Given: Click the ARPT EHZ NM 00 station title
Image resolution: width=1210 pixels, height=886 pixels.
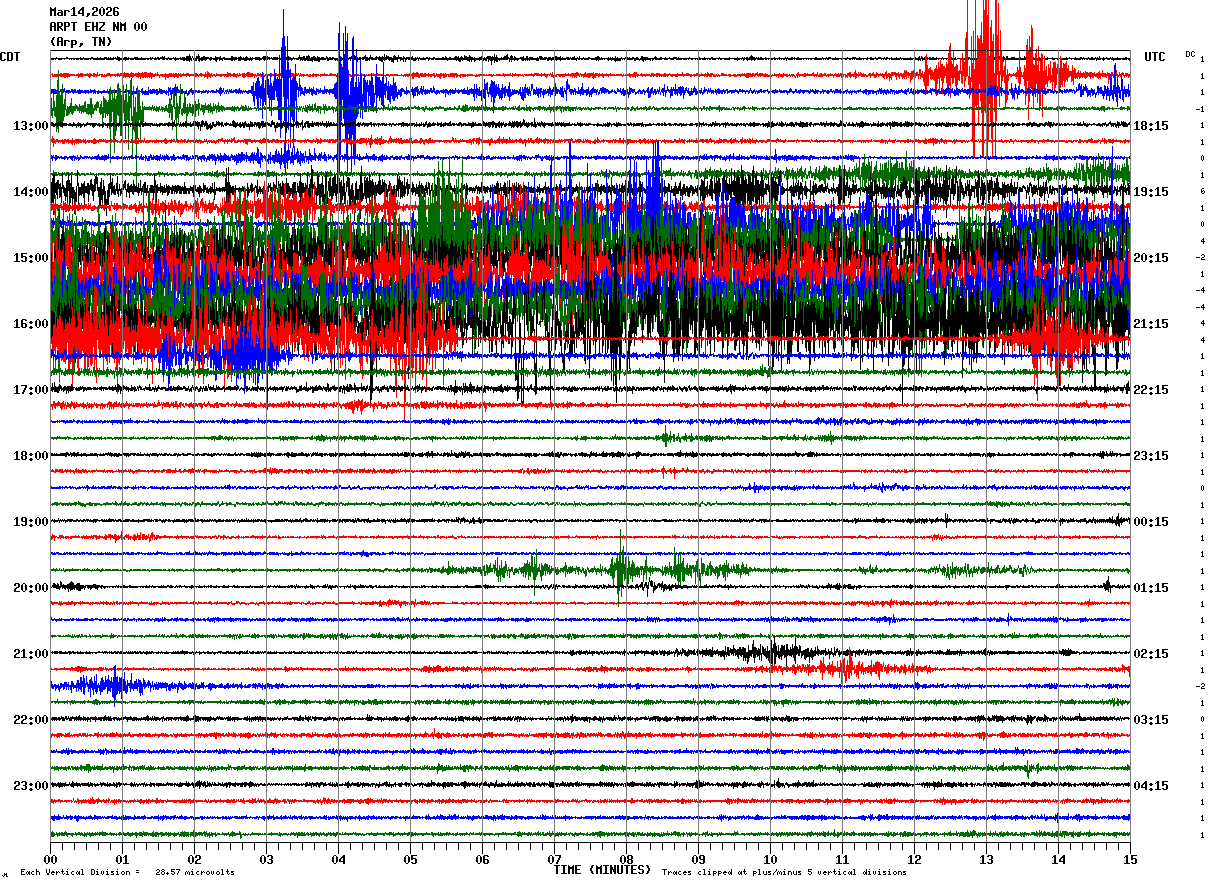Looking at the screenshot, I should [x=98, y=27].
